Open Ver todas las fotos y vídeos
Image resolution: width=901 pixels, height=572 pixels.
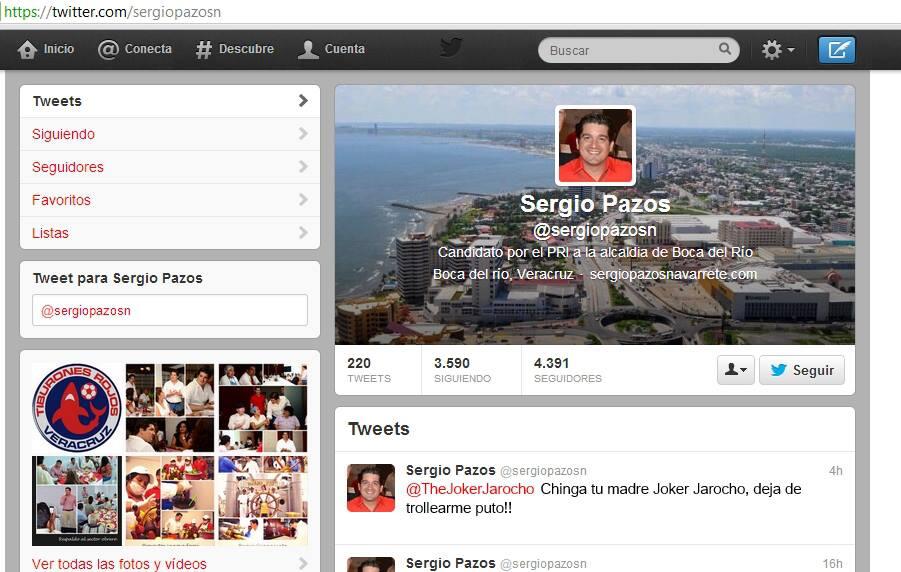[119, 564]
